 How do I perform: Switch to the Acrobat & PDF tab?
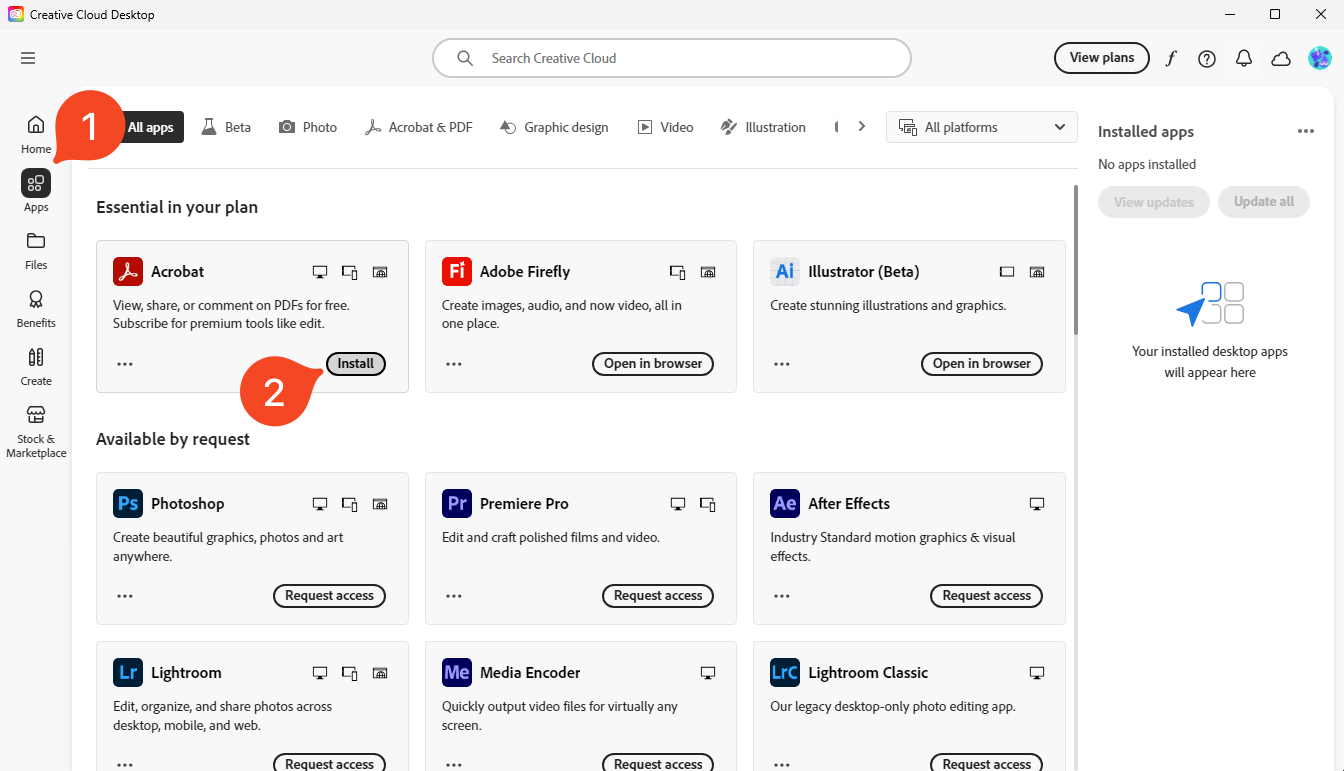click(418, 127)
